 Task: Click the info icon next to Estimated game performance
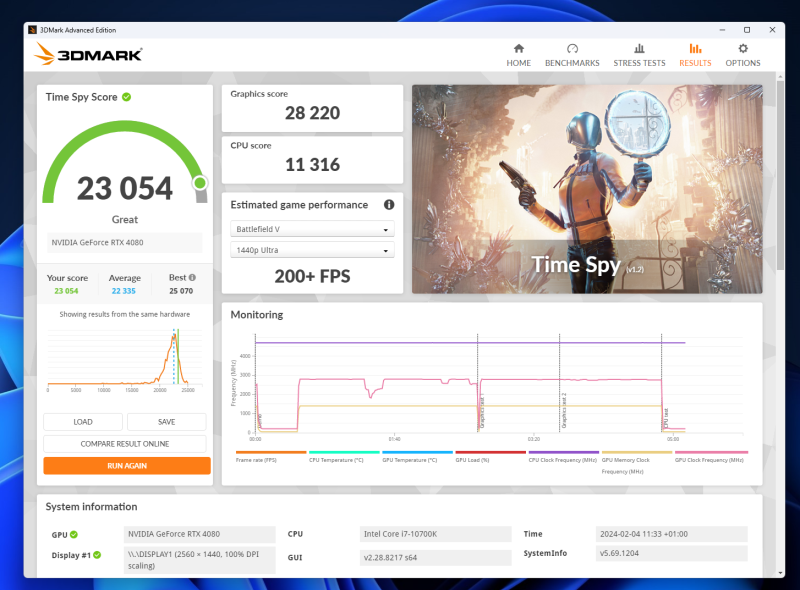(x=389, y=205)
